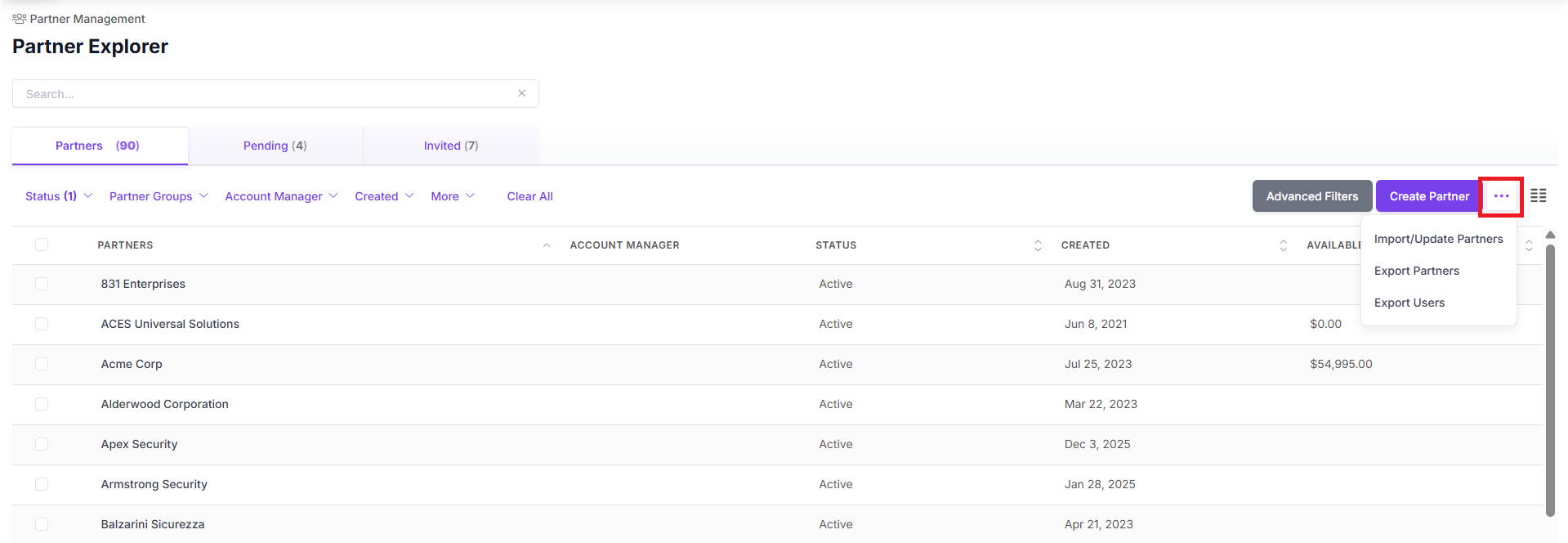Select the Acme Corp row checkbox
The image size is (1568, 543).
[42, 364]
